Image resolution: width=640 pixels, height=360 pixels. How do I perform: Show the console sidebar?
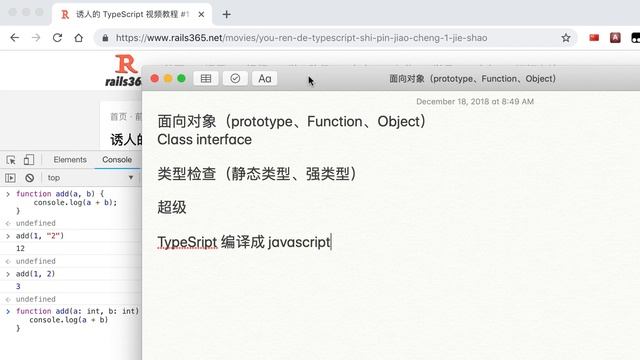point(10,178)
